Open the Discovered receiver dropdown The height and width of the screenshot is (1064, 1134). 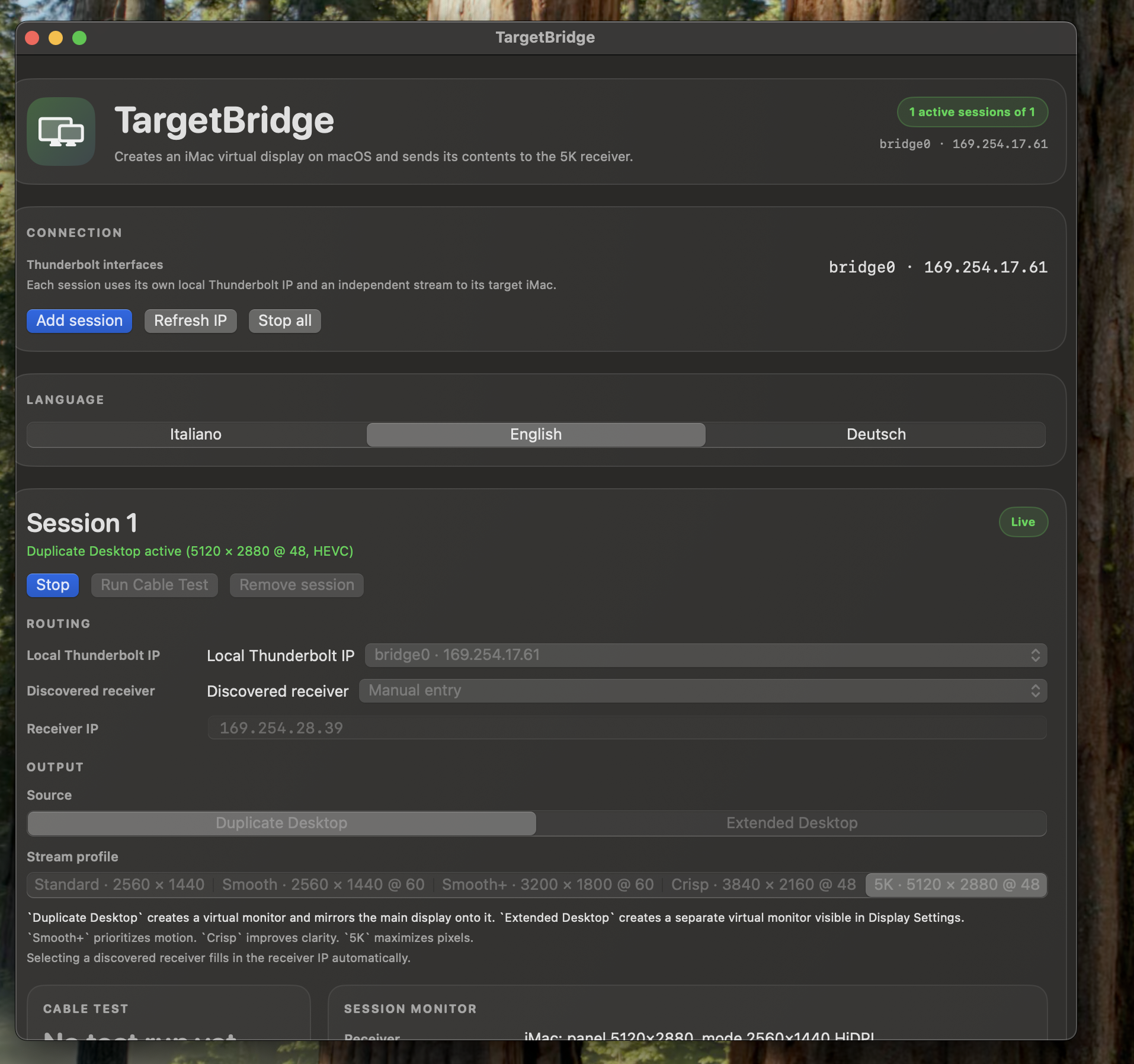click(x=703, y=691)
